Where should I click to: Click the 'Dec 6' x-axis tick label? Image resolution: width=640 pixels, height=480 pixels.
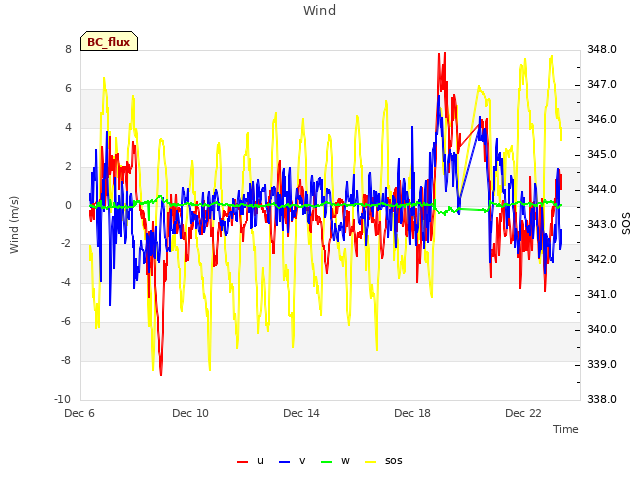[x=80, y=413]
